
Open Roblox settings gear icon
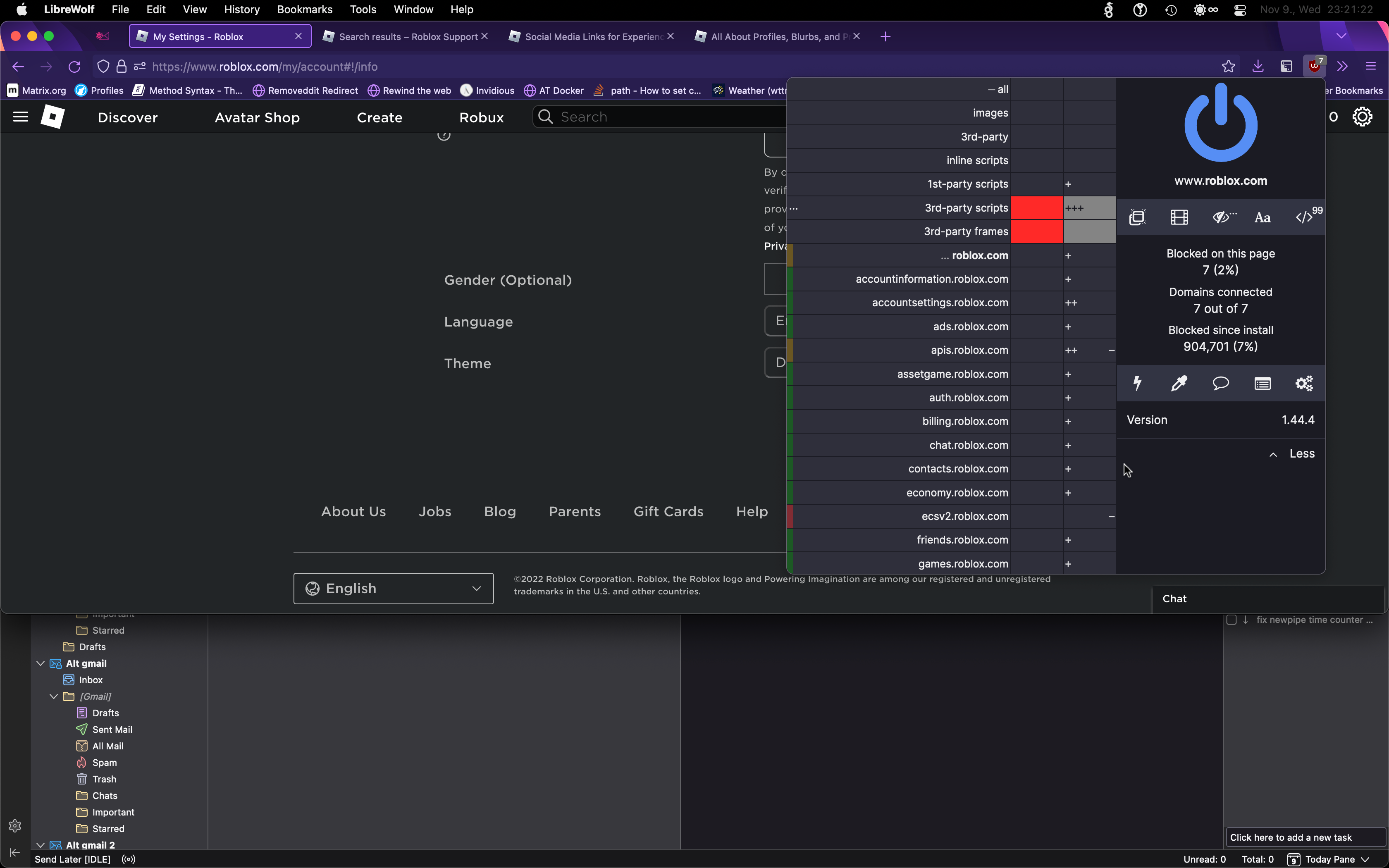click(1361, 117)
